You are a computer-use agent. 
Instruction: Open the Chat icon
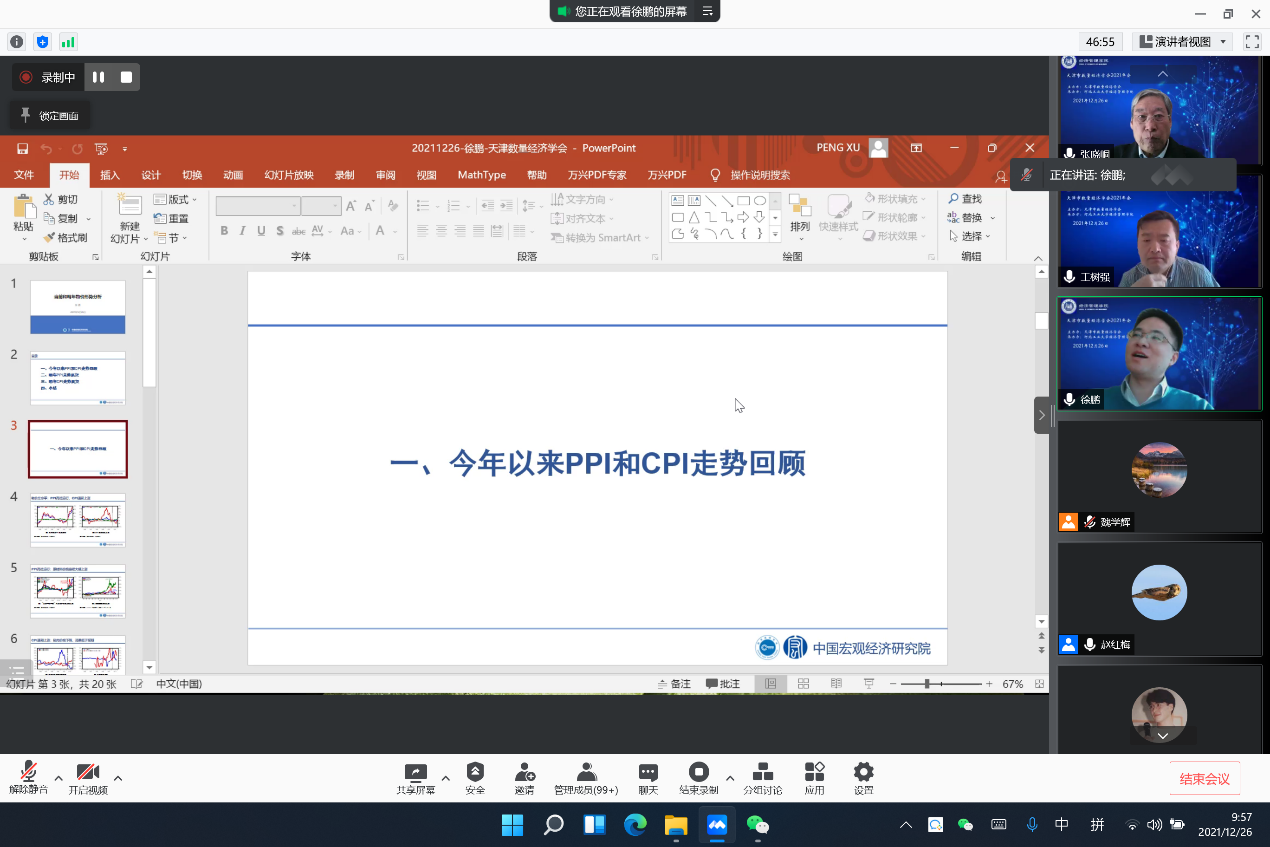click(x=648, y=773)
